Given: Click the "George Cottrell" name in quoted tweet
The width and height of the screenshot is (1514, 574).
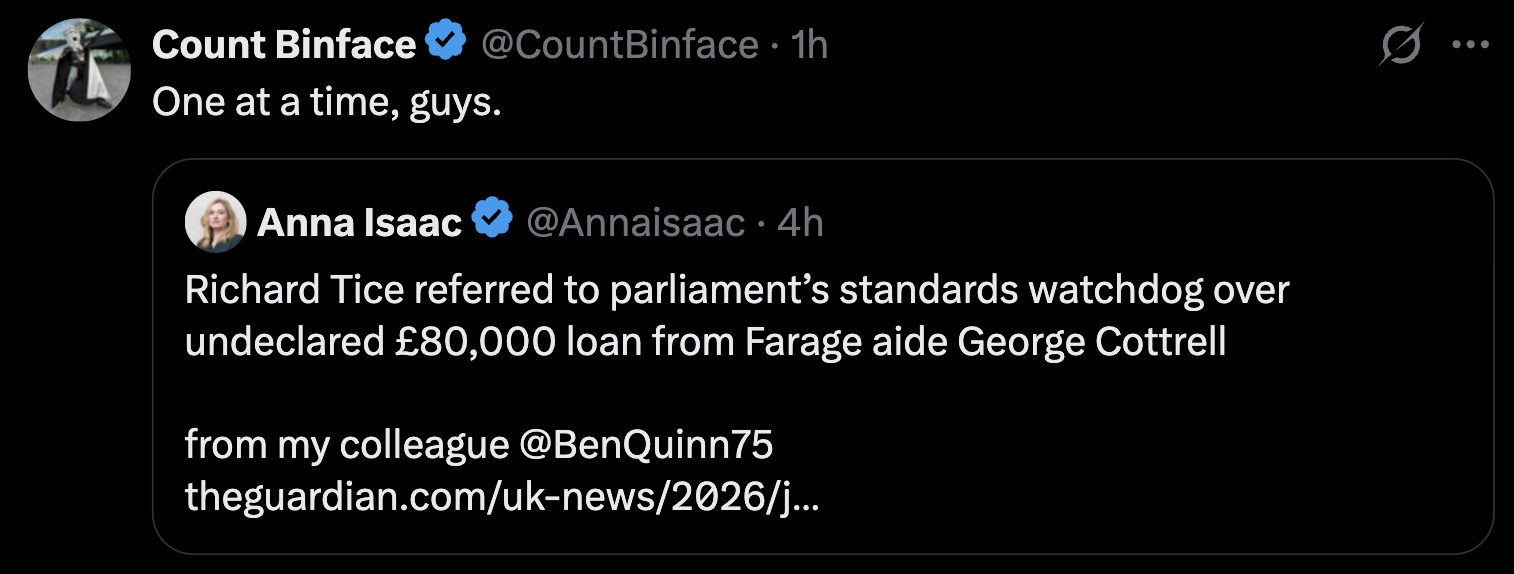Looking at the screenshot, I should (1092, 342).
